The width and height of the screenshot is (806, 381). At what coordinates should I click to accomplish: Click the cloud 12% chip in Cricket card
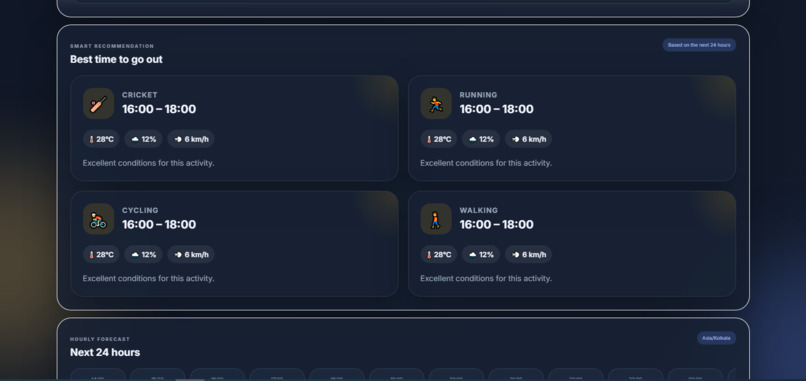[143, 139]
